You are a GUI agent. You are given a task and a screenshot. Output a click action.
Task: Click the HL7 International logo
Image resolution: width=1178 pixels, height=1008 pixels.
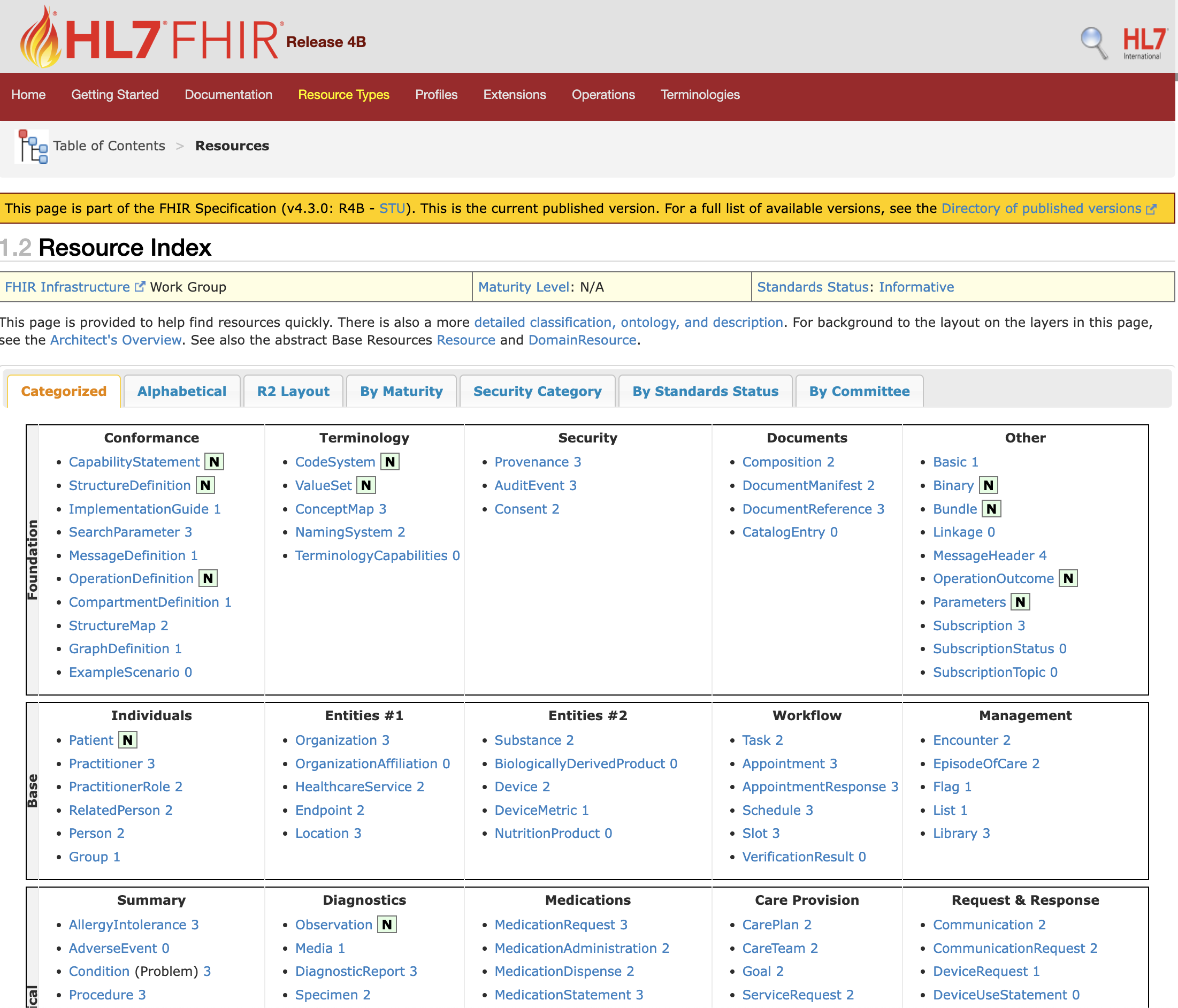click(x=1143, y=43)
